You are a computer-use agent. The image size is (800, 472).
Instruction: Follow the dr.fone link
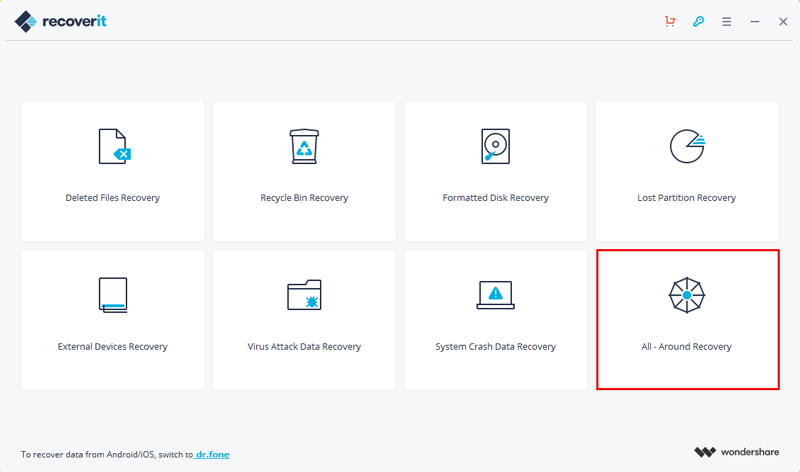point(212,454)
